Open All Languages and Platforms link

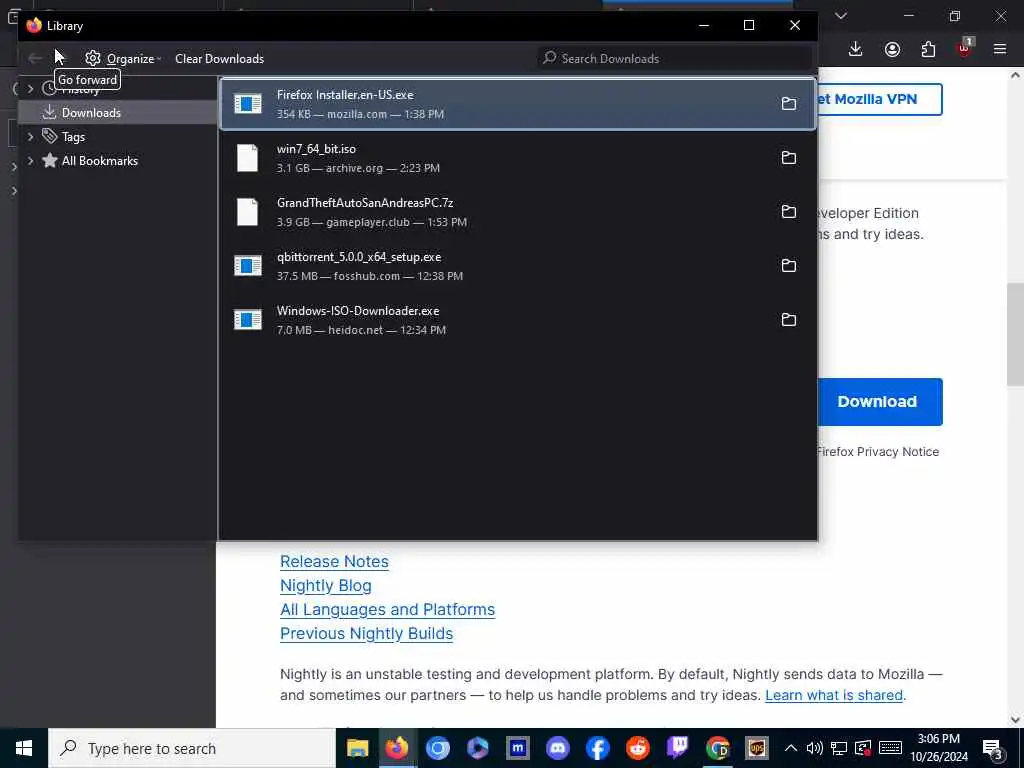387,609
